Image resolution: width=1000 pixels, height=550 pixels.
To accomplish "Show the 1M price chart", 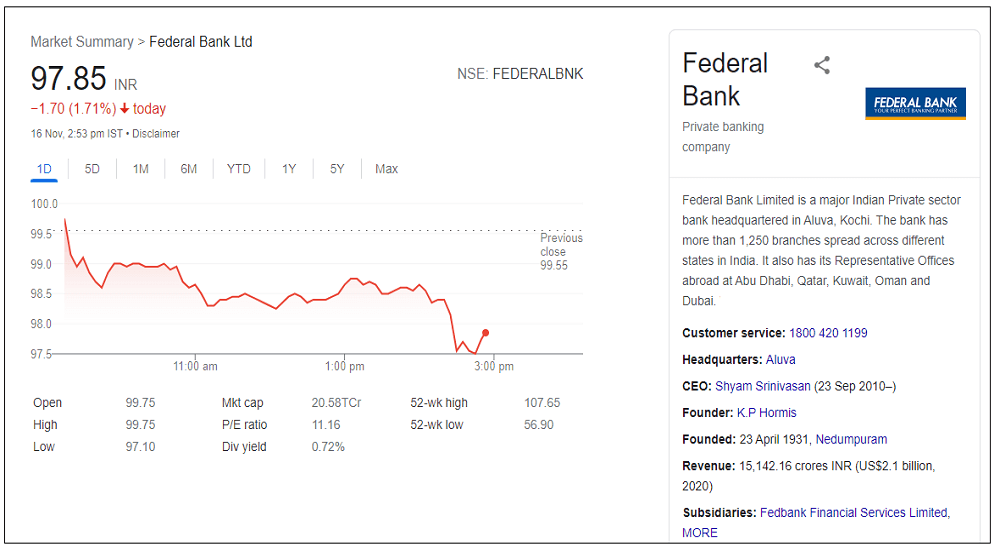I will [x=140, y=169].
